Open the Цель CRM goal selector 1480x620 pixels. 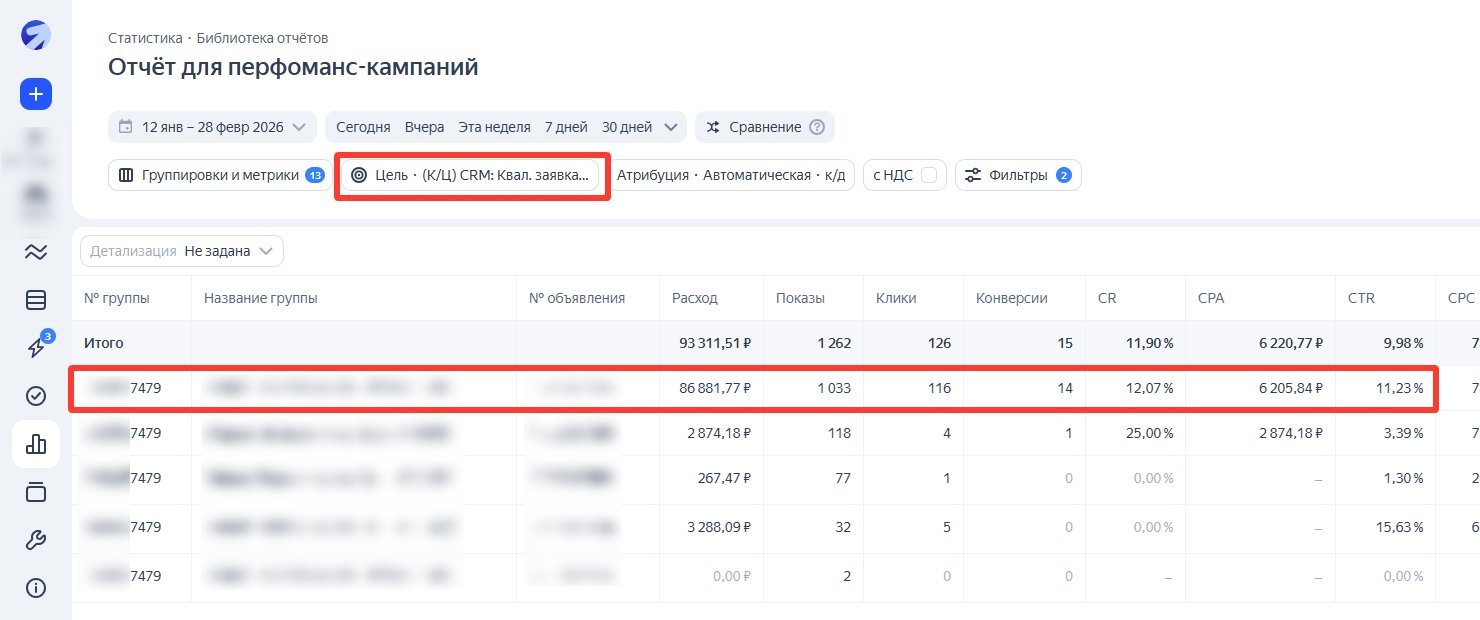click(470, 175)
